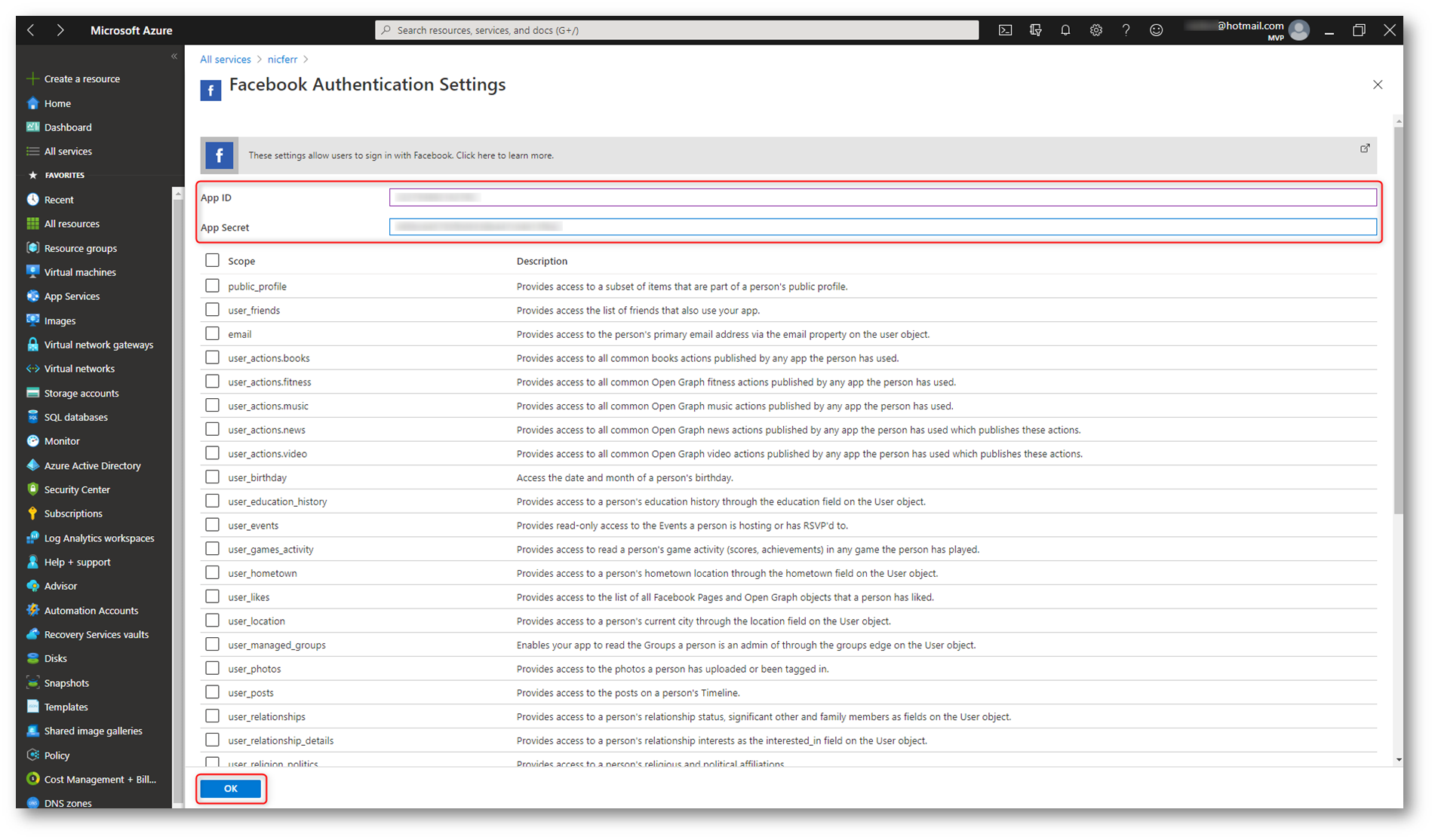This screenshot has width=1435, height=840.
Task: Open All services in the sidebar
Action: pyautogui.click(x=68, y=151)
